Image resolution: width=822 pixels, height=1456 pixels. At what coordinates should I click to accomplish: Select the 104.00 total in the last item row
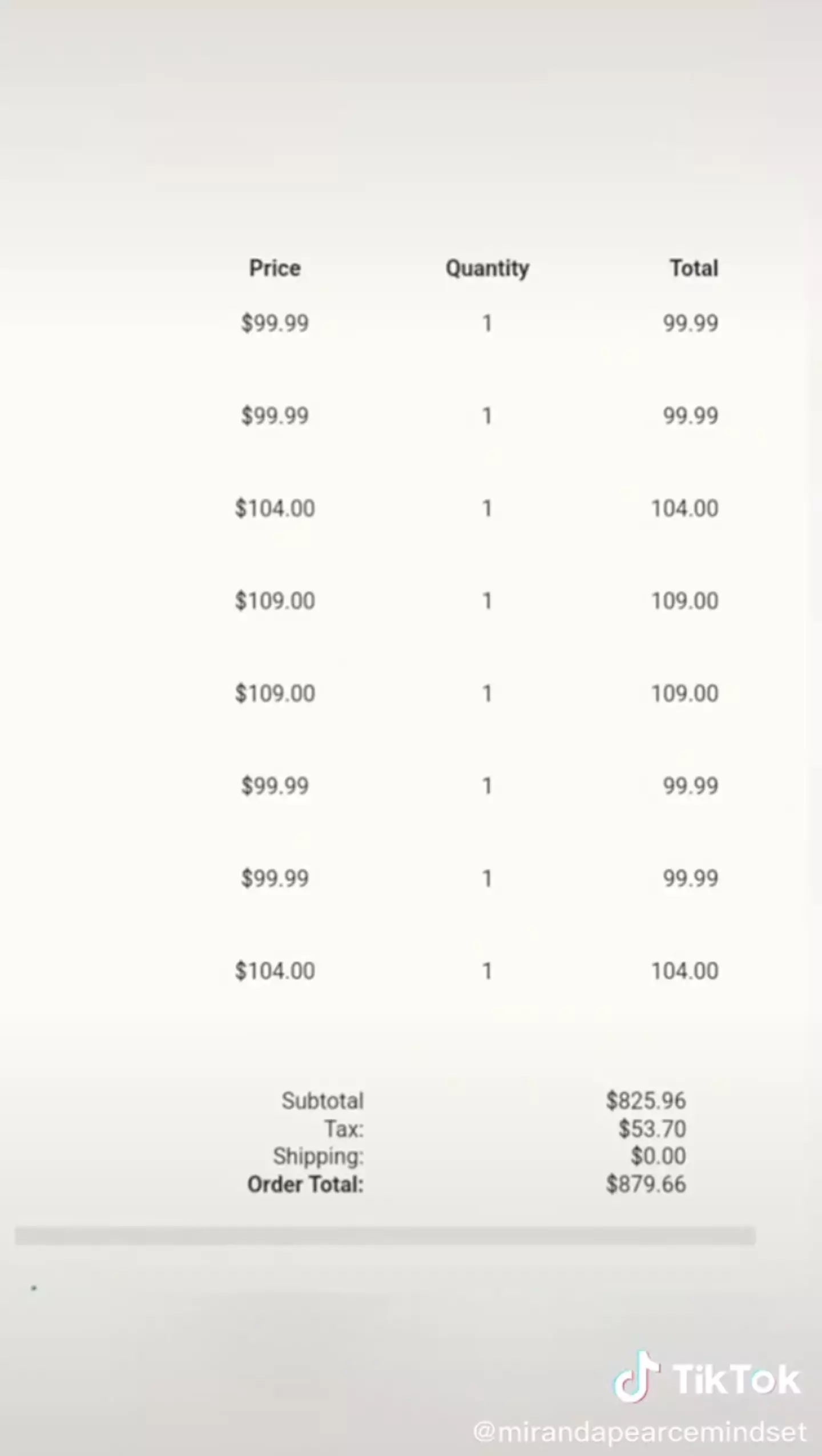[x=684, y=971]
